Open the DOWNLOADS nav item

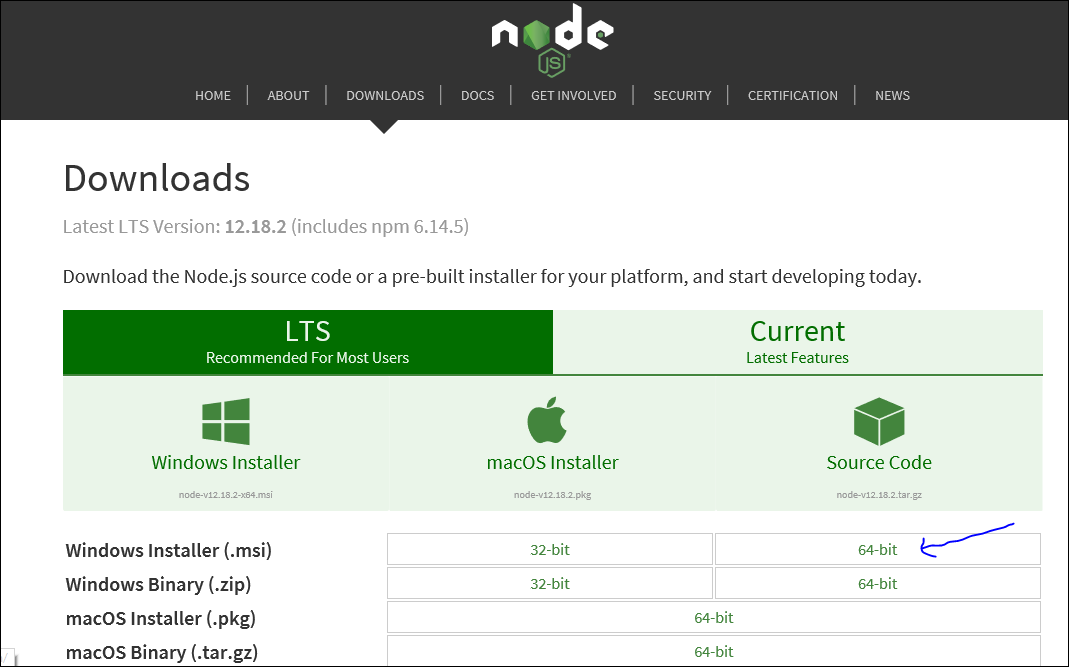[x=385, y=95]
